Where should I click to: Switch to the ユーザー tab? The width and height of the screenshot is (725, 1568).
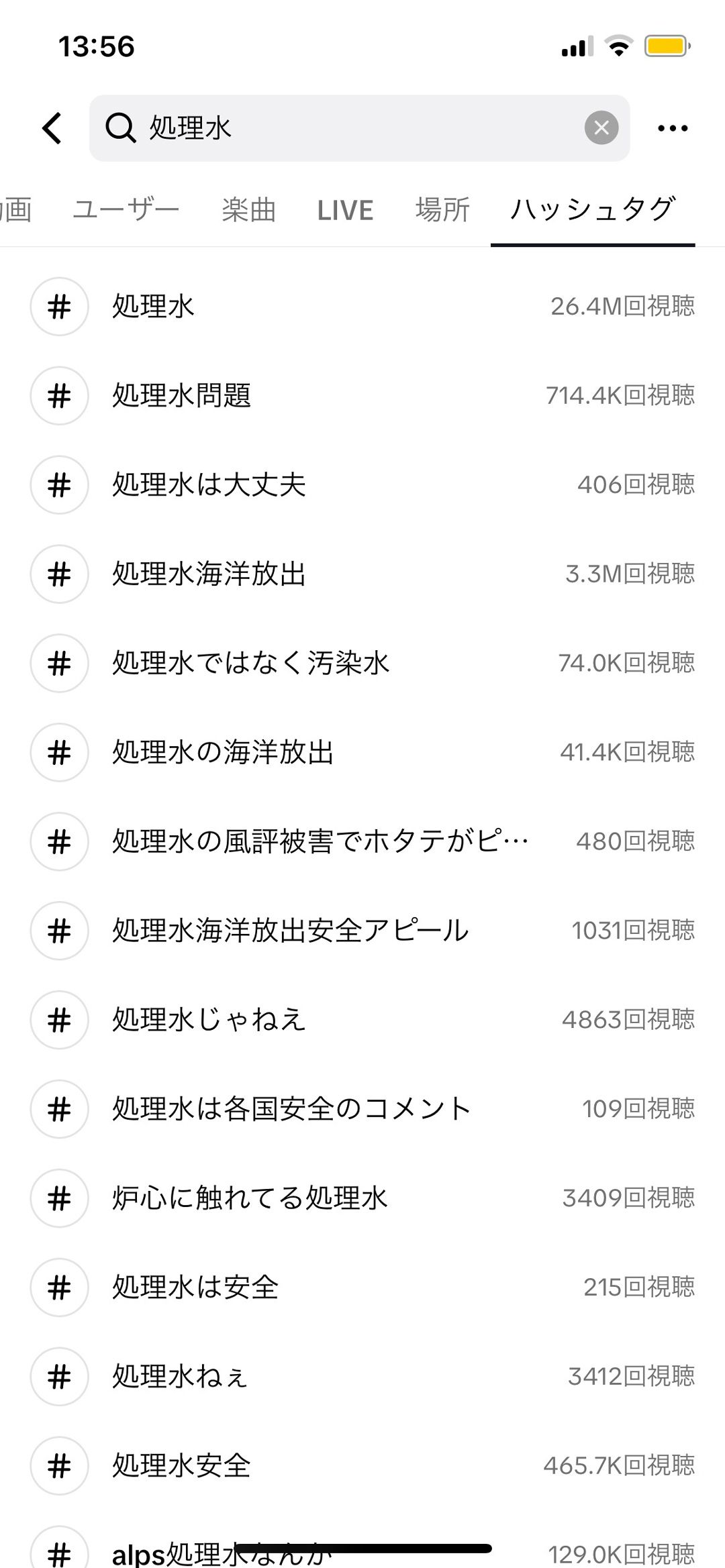126,210
